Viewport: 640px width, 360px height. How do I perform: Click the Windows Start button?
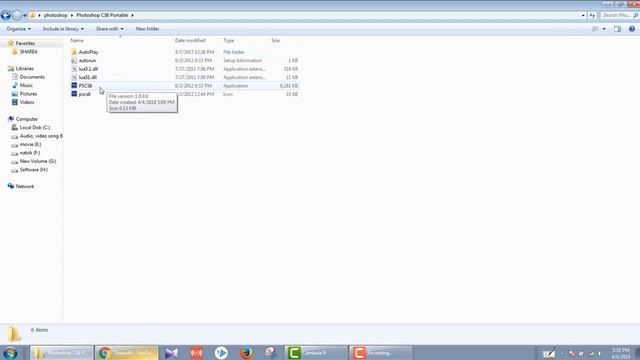(10, 353)
